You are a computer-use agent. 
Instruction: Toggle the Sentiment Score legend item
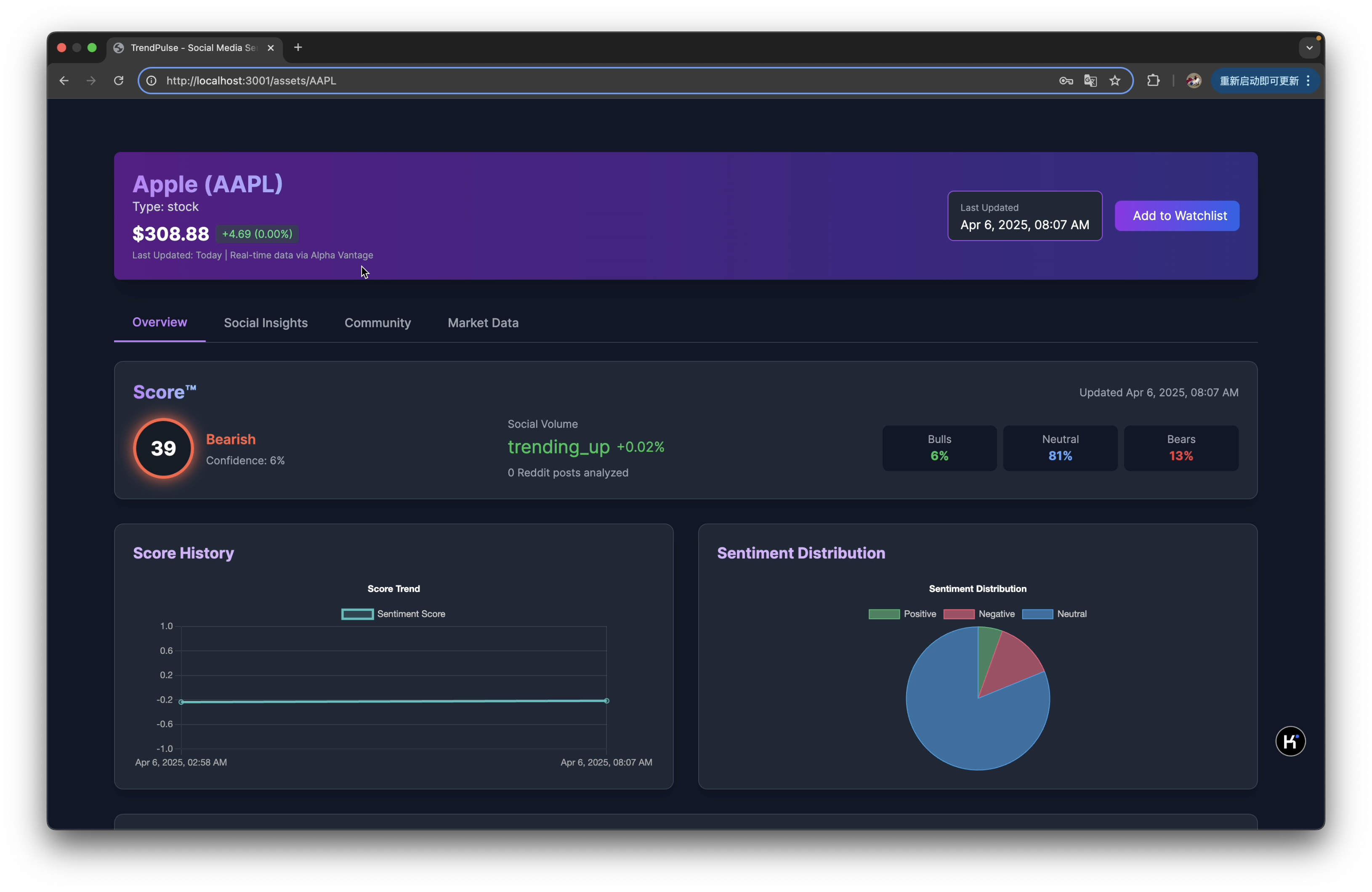point(394,614)
